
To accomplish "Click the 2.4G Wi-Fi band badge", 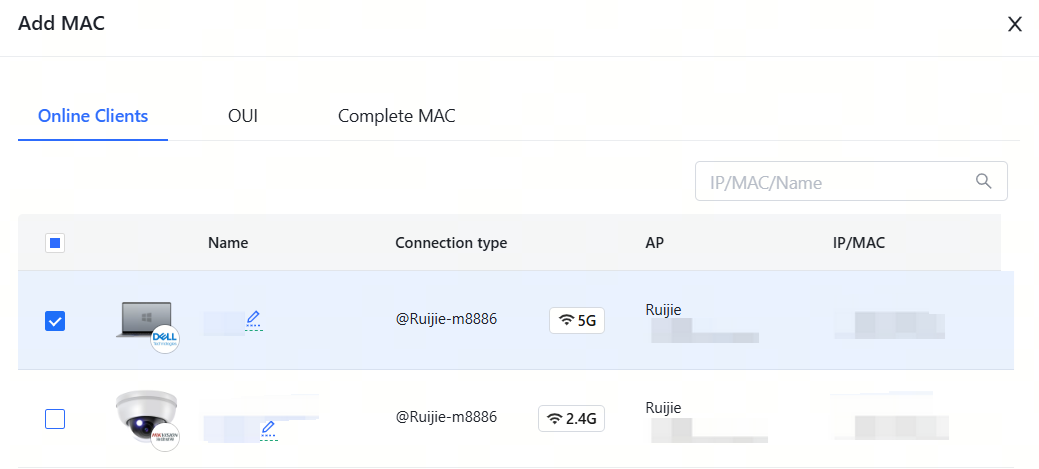I will click(571, 418).
